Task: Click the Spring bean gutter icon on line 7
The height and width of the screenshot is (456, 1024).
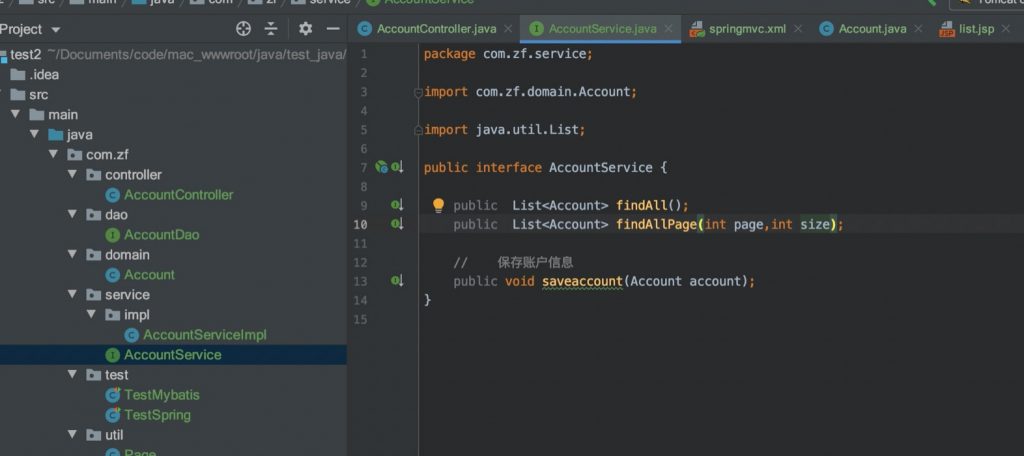Action: (381, 167)
